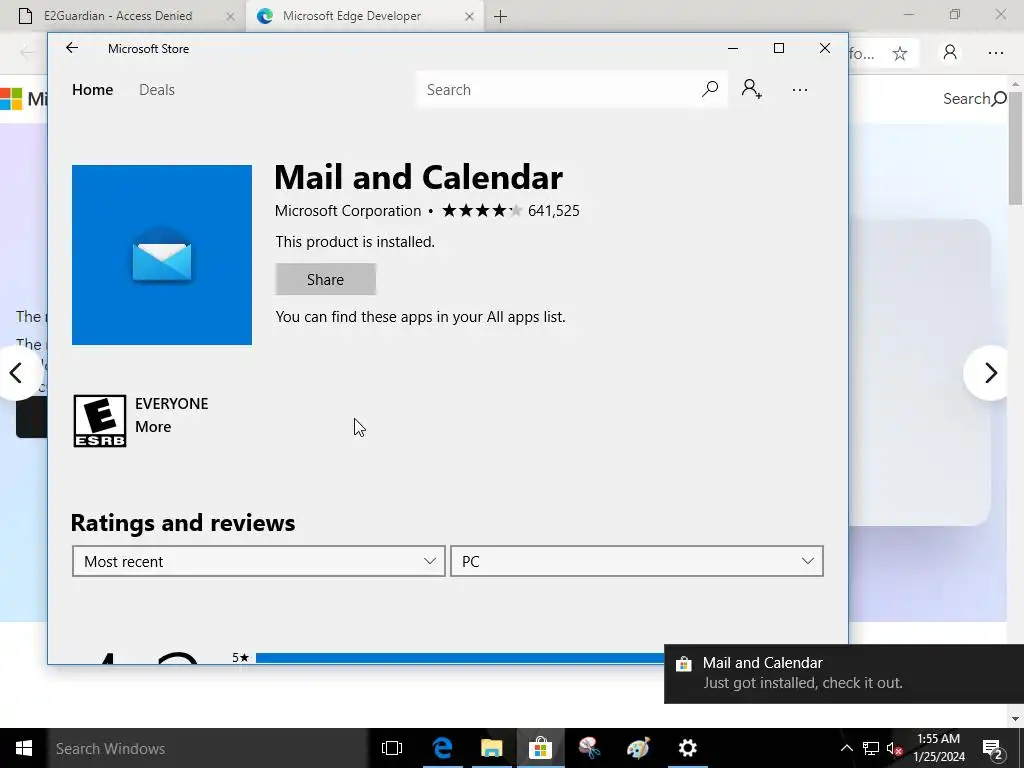Close the E2Guardian browser tab
Viewport: 1024px width, 768px height.
pyautogui.click(x=230, y=16)
